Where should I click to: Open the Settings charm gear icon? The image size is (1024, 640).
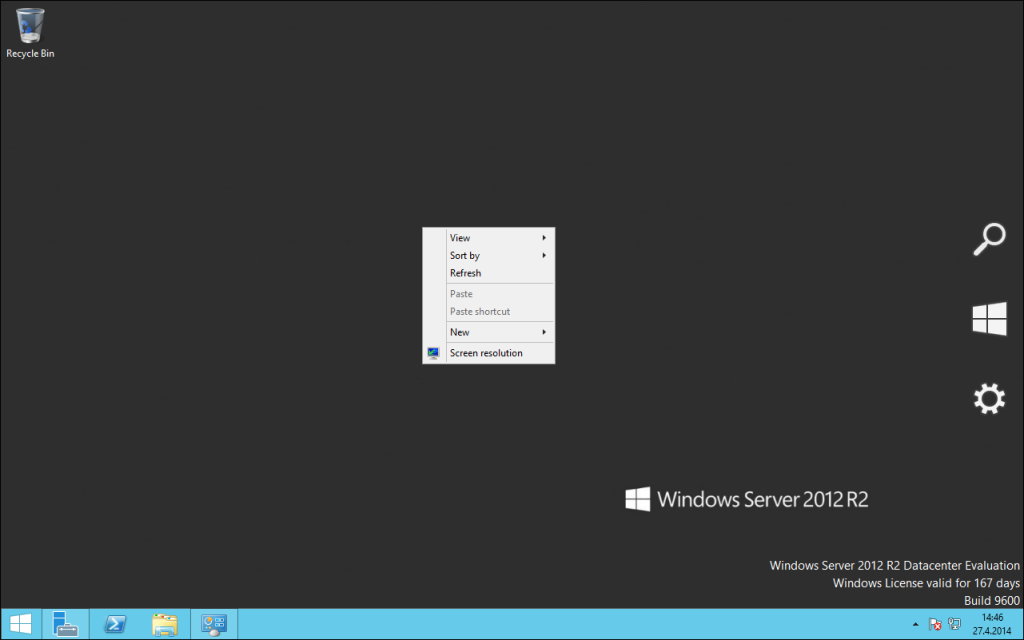988,398
